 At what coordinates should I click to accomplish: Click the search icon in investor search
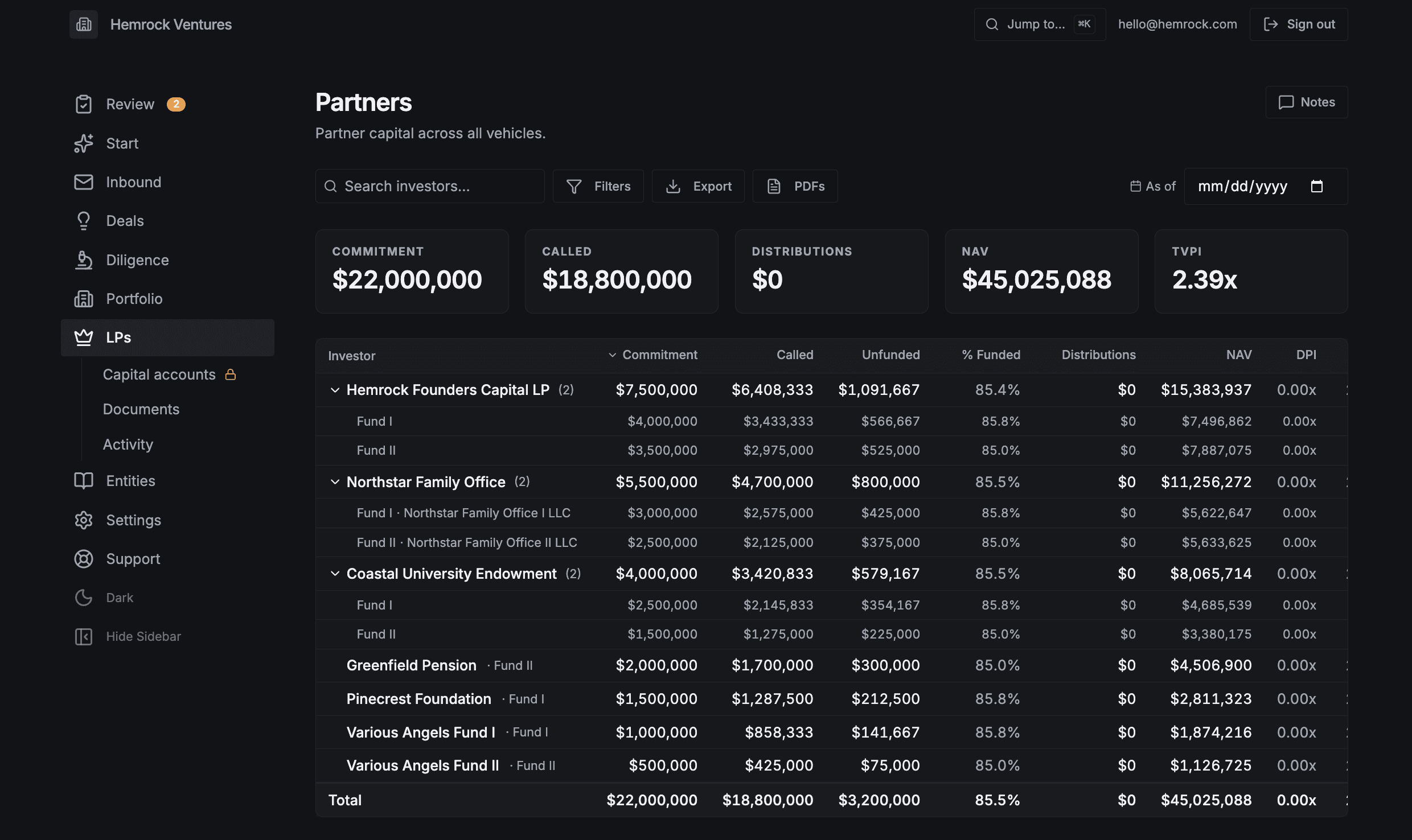pos(330,186)
